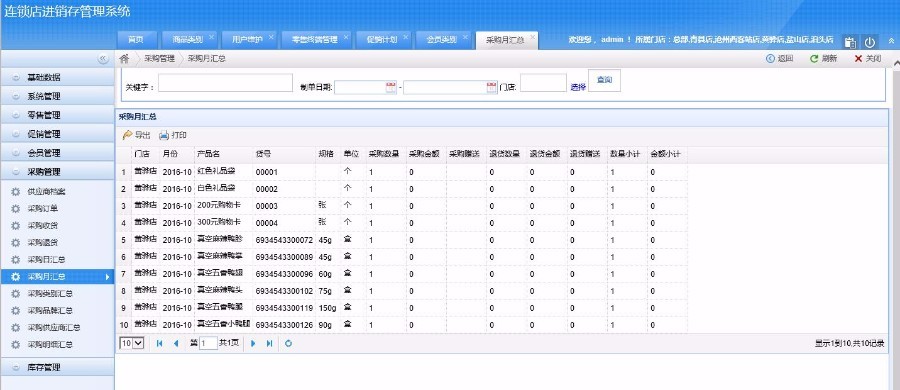Close the 促销计划 tab
900x390 pixels.
point(406,37)
